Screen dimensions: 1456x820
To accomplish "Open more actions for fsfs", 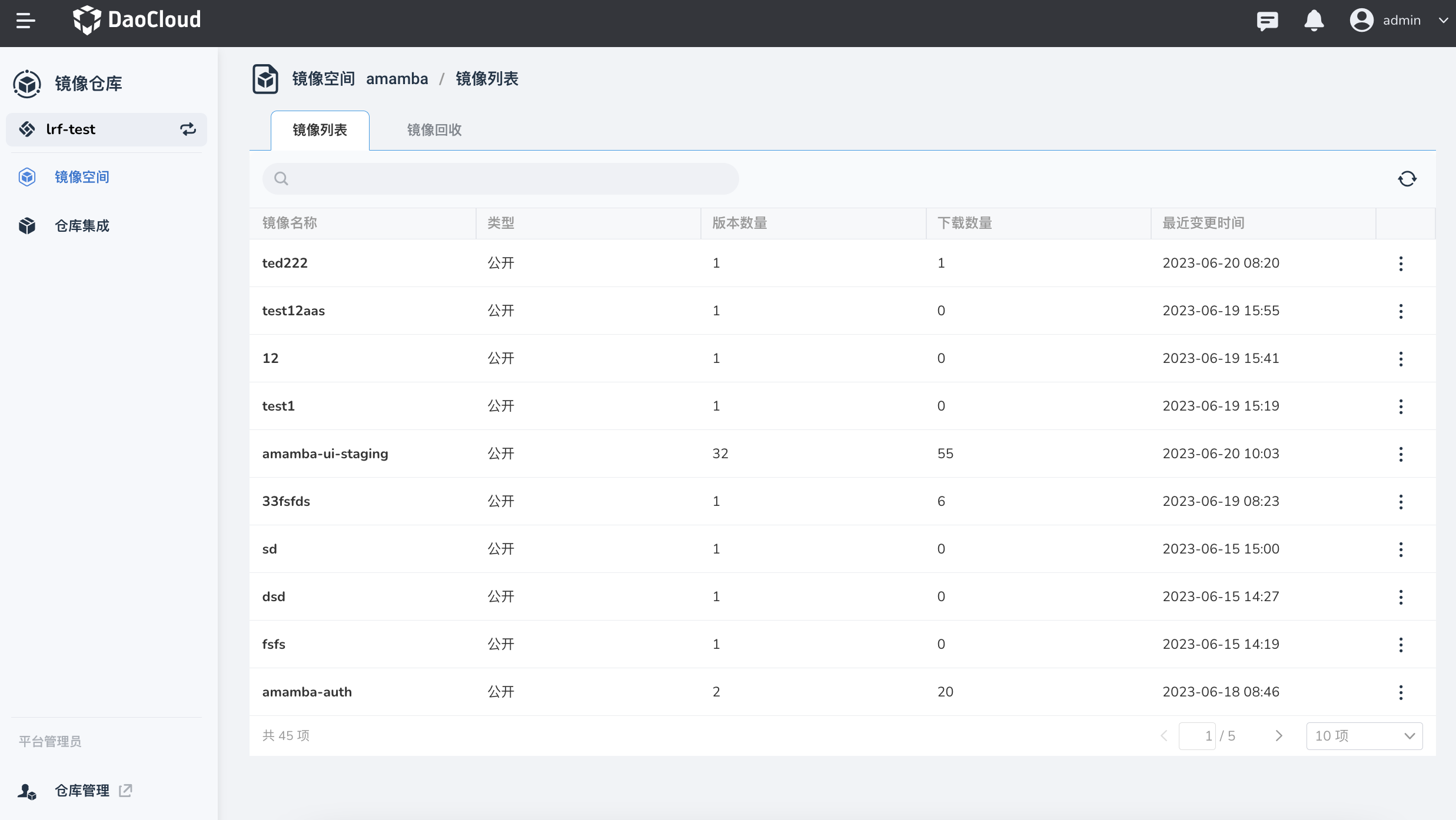I will click(1401, 645).
